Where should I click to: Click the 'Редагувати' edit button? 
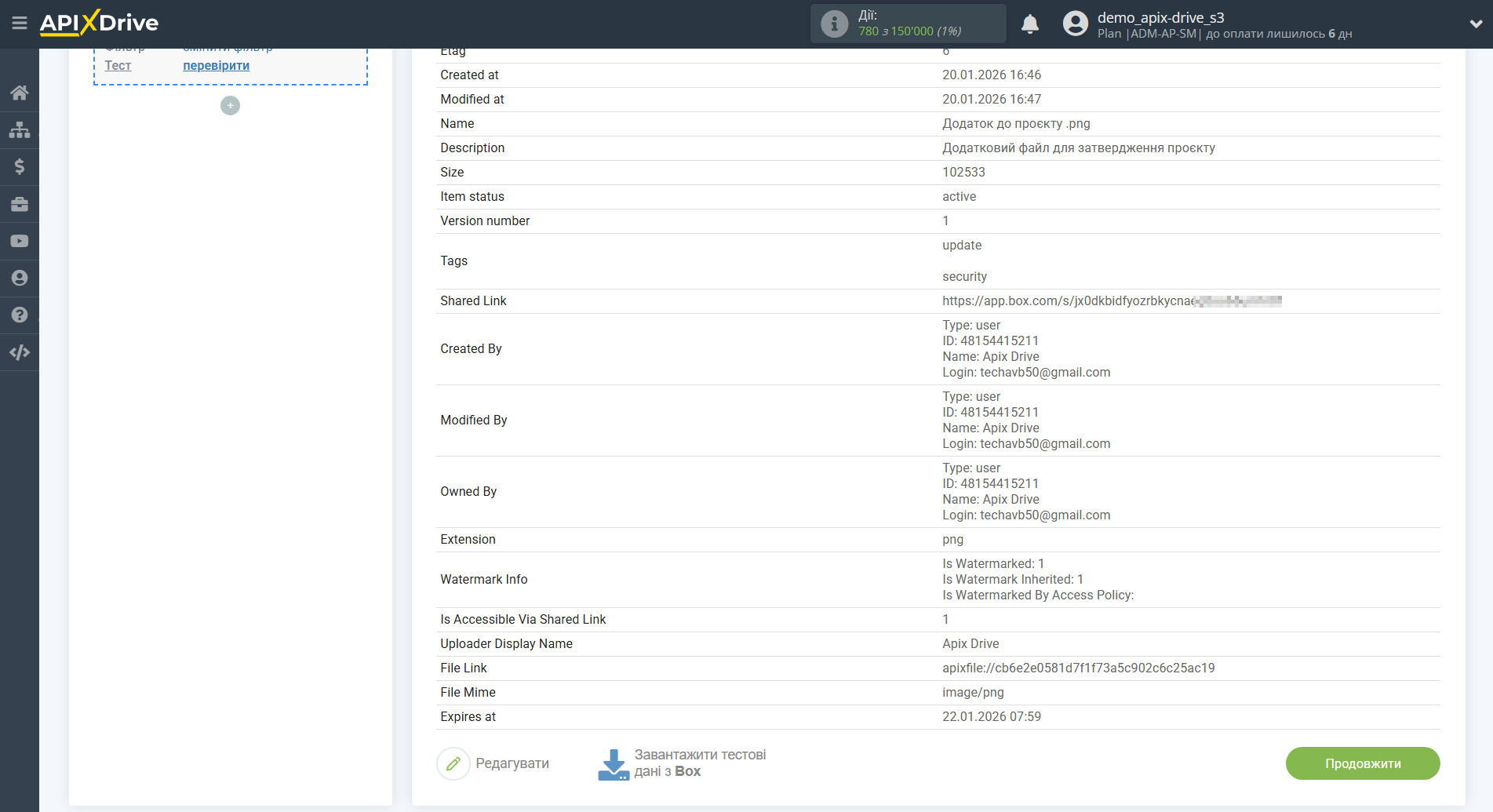[493, 763]
